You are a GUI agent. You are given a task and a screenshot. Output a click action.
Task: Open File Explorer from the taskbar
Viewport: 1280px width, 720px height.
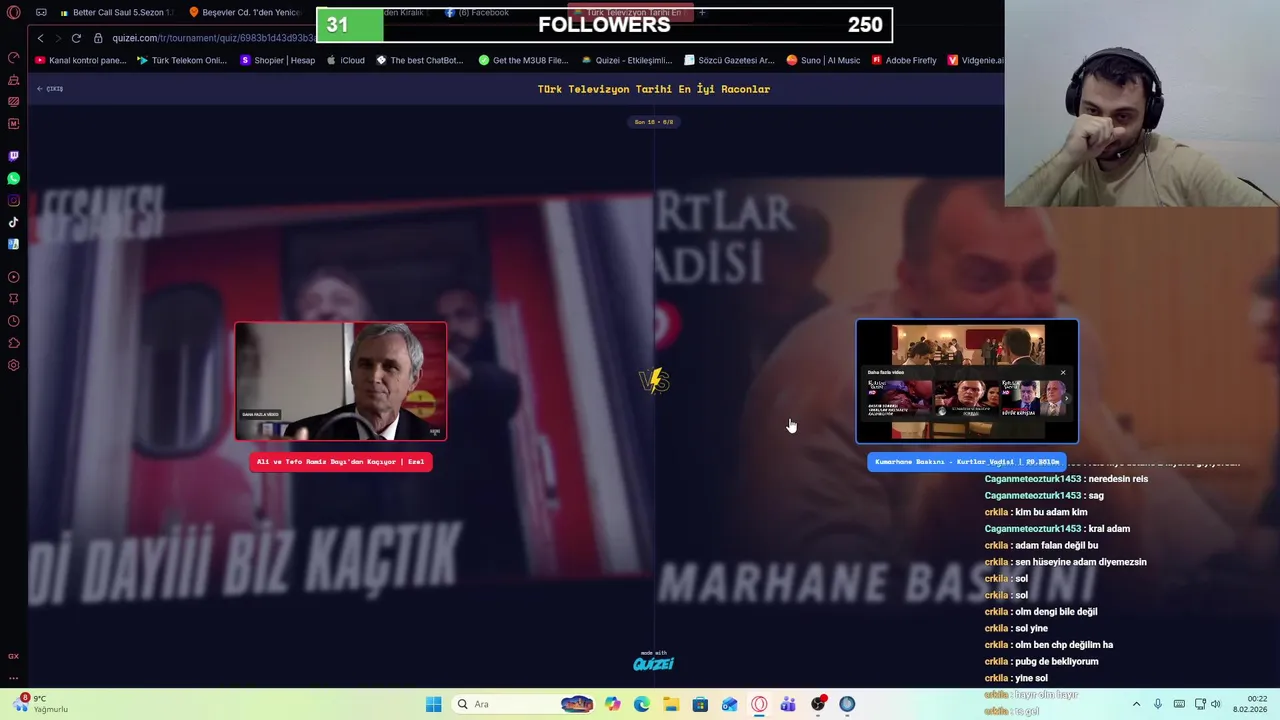pos(671,704)
